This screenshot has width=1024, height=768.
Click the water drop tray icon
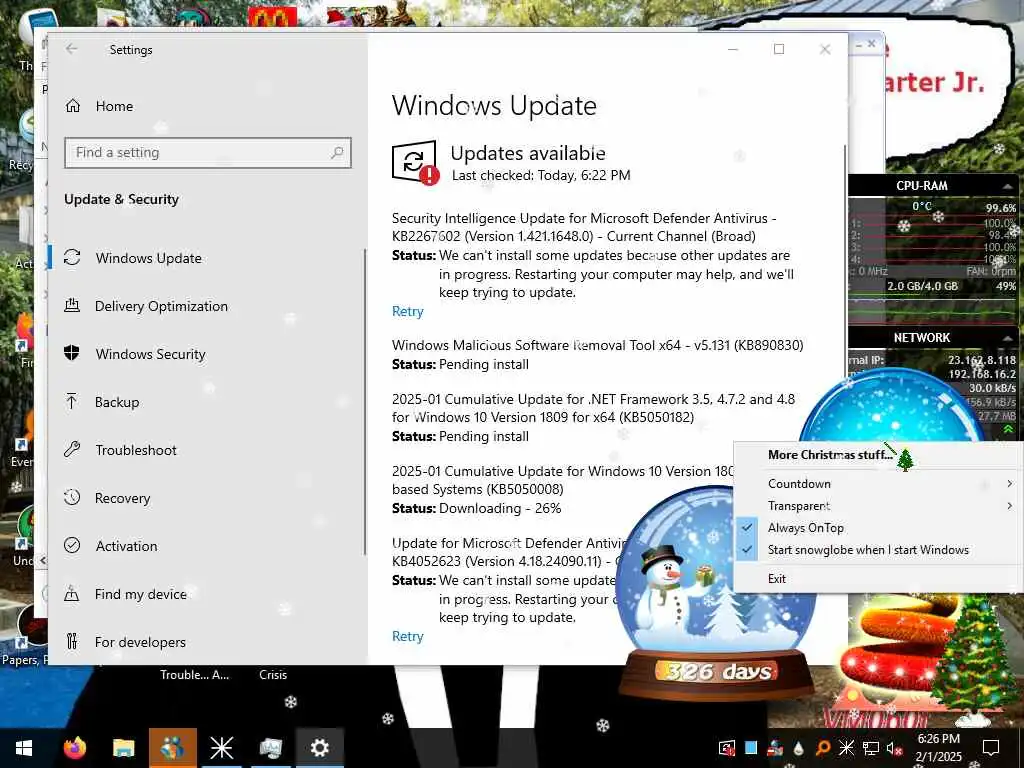799,748
